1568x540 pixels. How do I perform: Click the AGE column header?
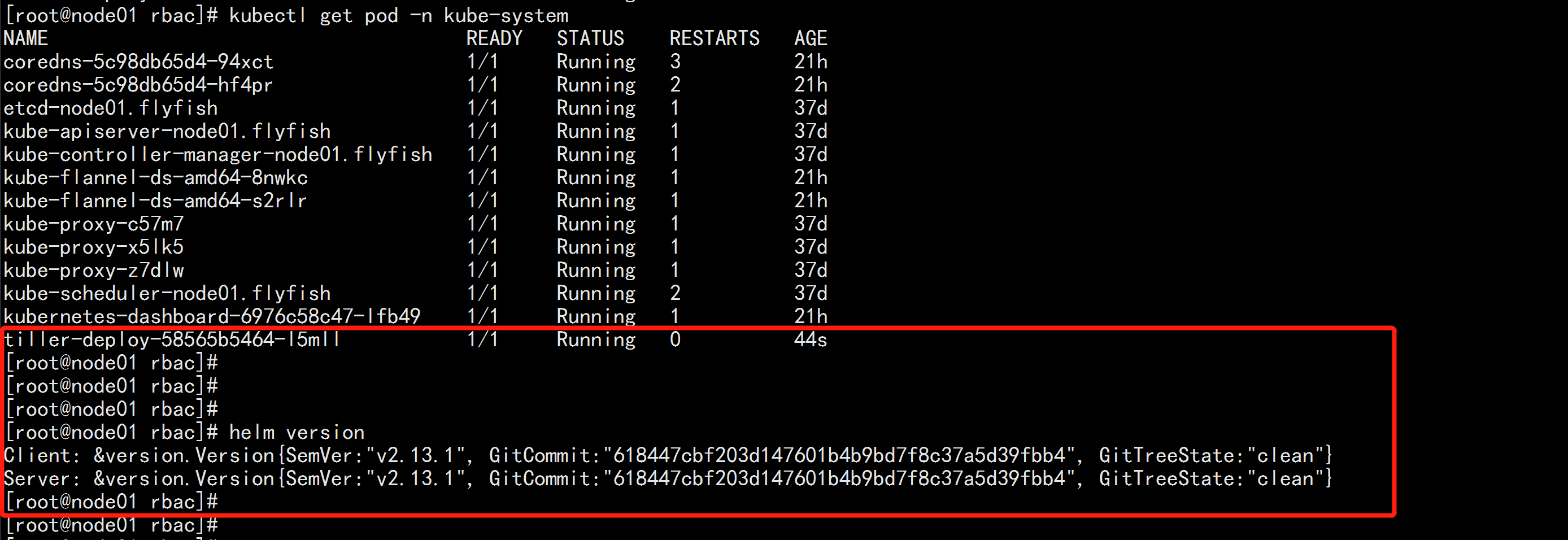[811, 38]
